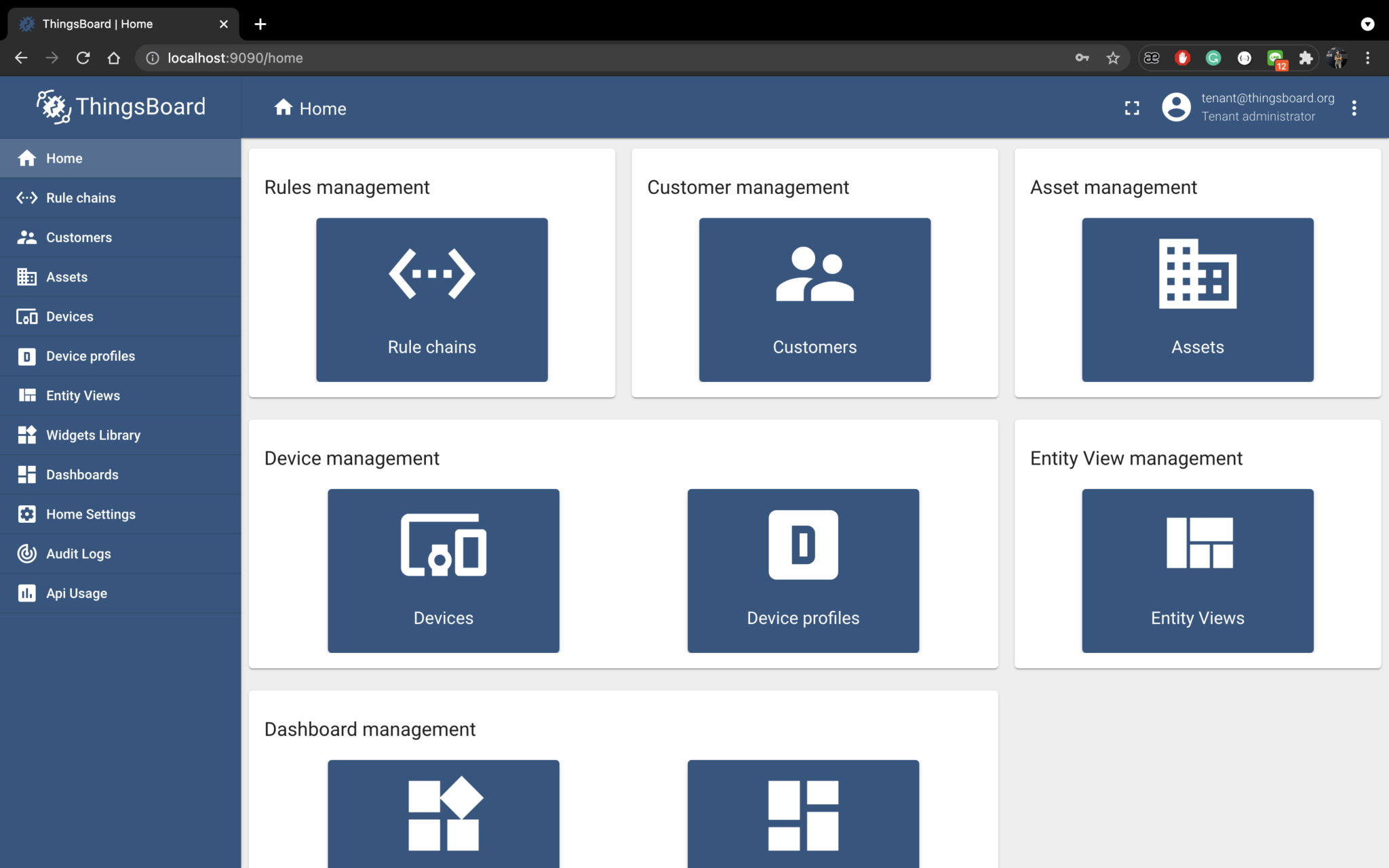Open the Assets sidebar entry

click(67, 277)
